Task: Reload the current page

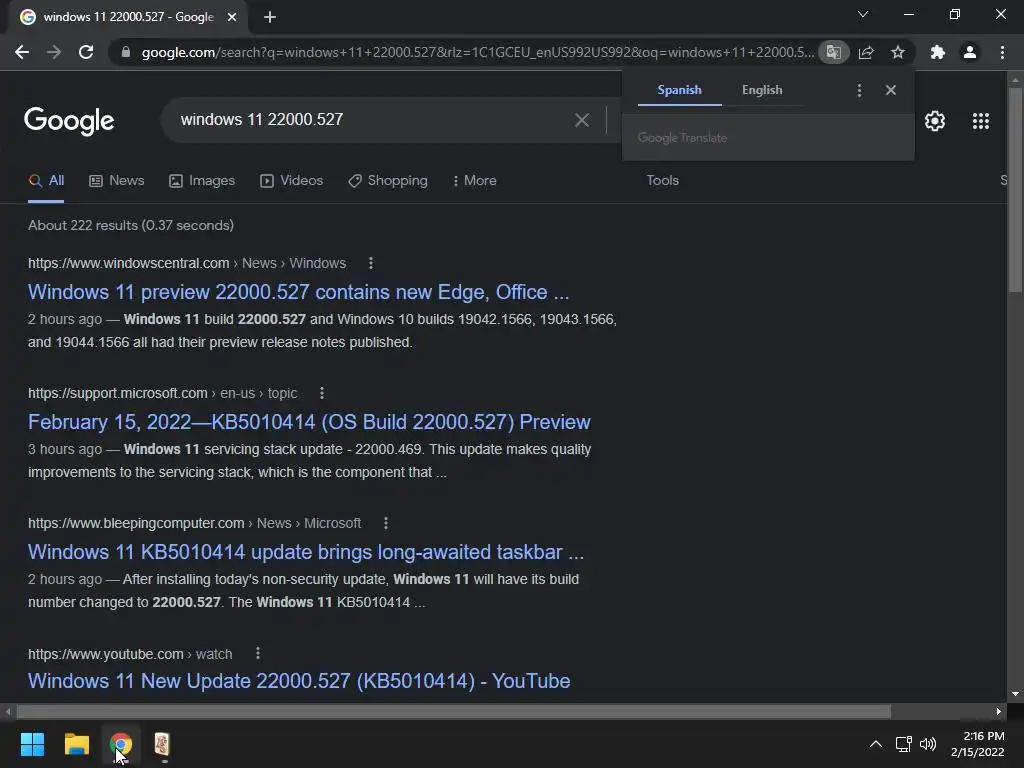Action: coord(86,52)
